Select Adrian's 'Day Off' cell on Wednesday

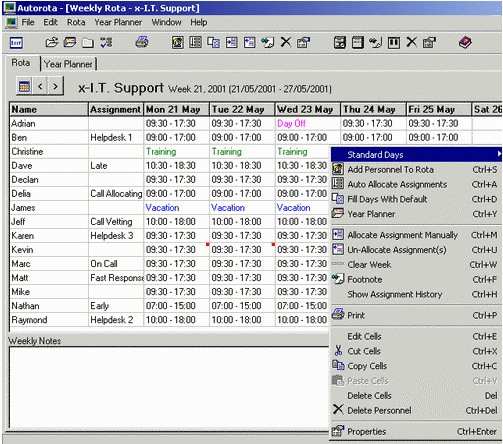tap(307, 123)
